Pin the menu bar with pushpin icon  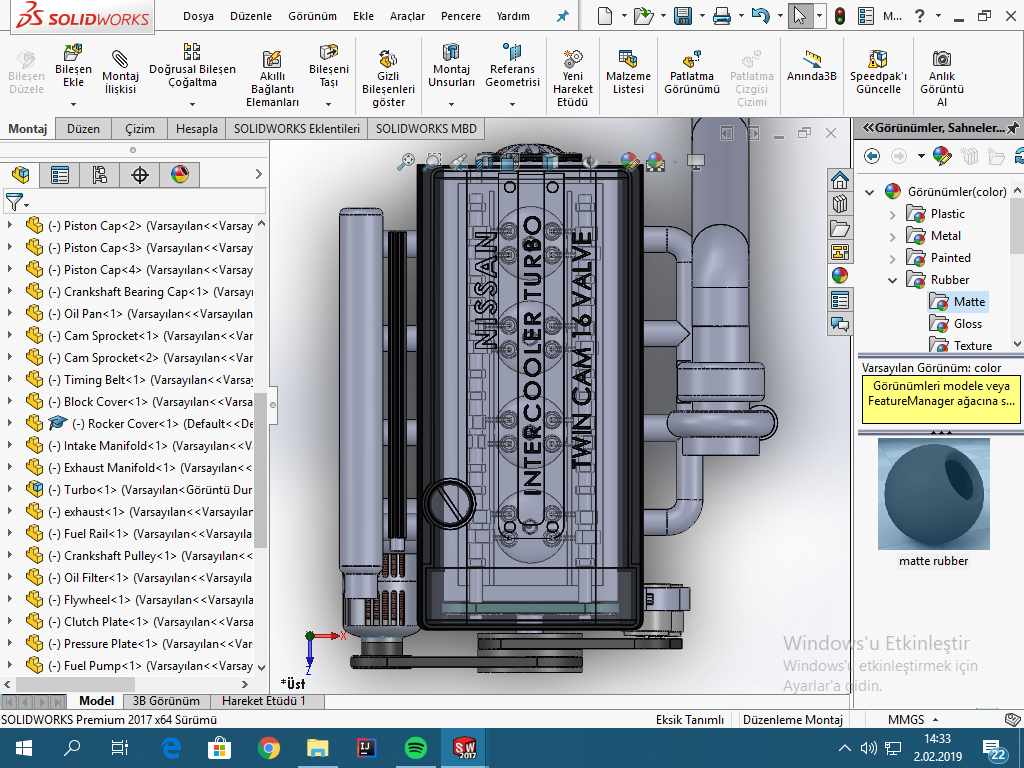562,16
